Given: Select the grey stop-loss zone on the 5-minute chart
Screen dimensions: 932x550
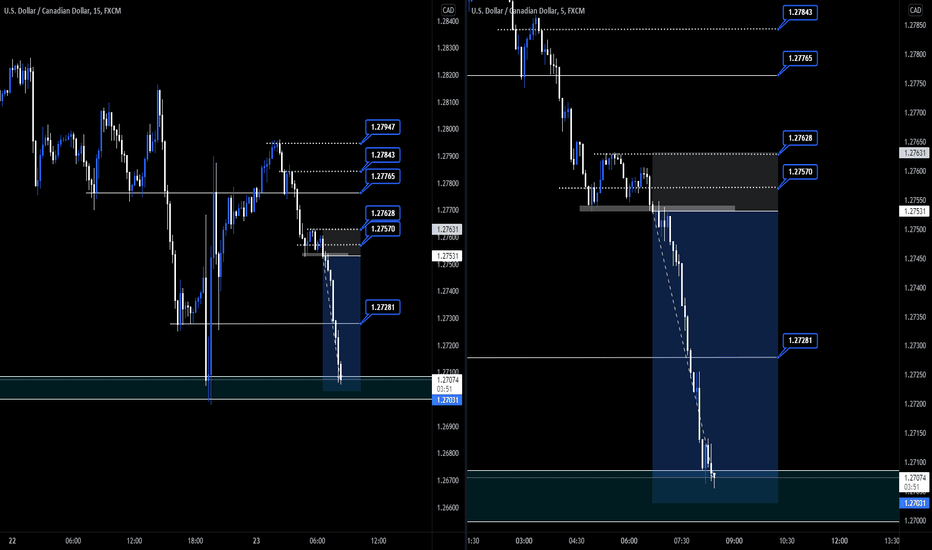Looking at the screenshot, I should tap(715, 183).
